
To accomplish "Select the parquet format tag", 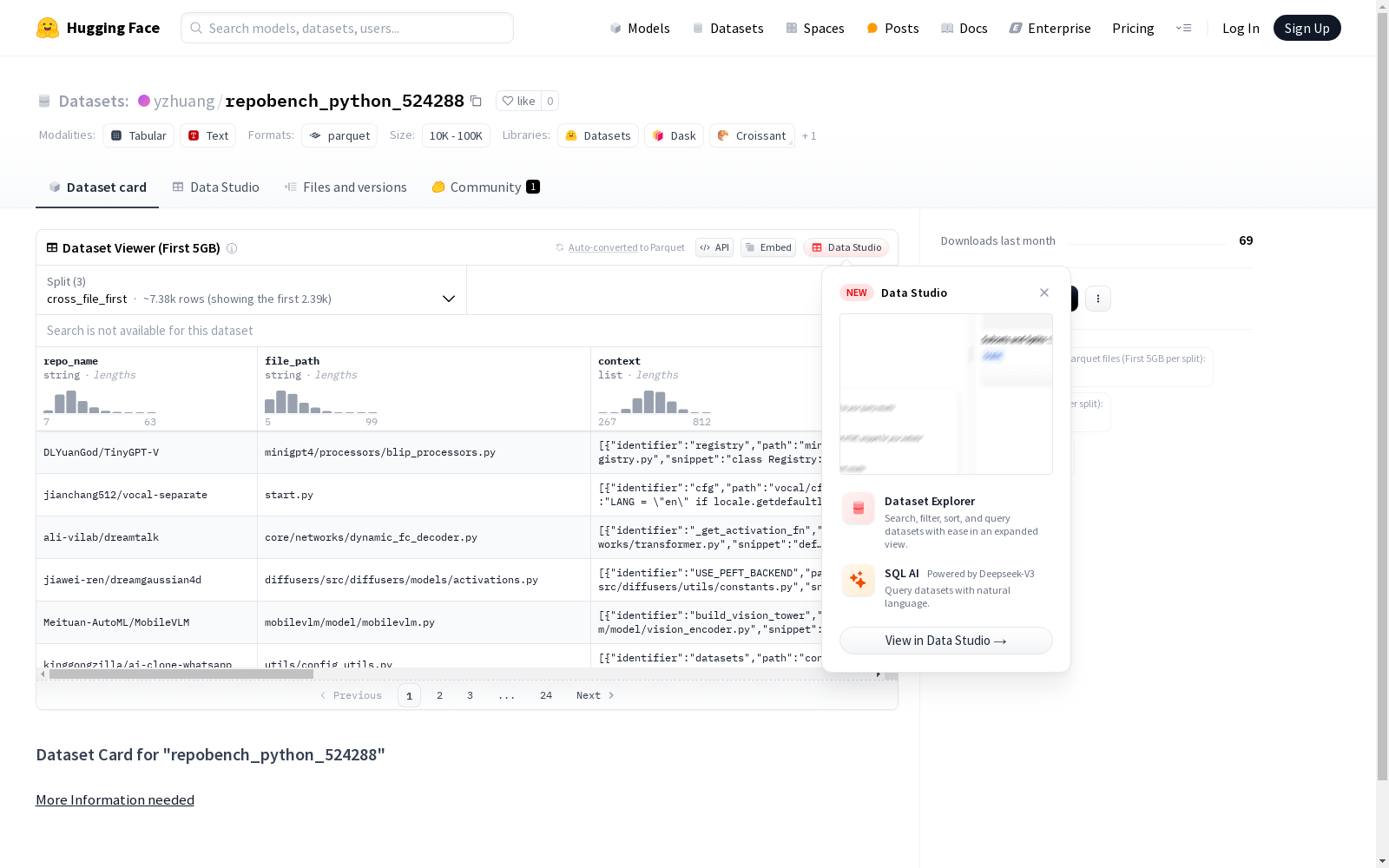I will [339, 135].
